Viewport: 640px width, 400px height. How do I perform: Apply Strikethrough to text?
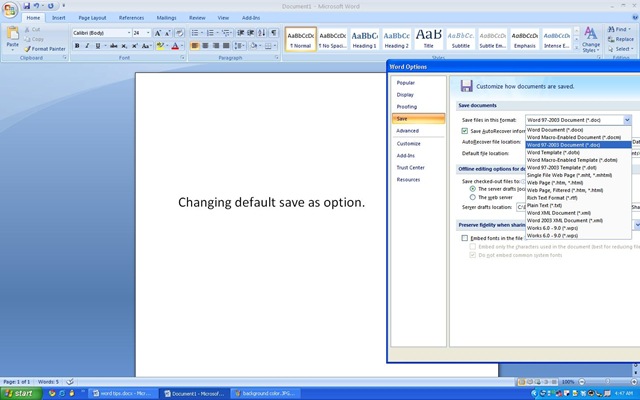(x=113, y=46)
